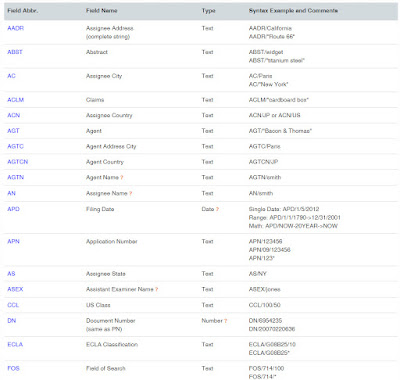Image resolution: width=400 pixels, height=380 pixels.
Task: Click the help icon beside Assignee Name
Action: pyautogui.click(x=131, y=193)
